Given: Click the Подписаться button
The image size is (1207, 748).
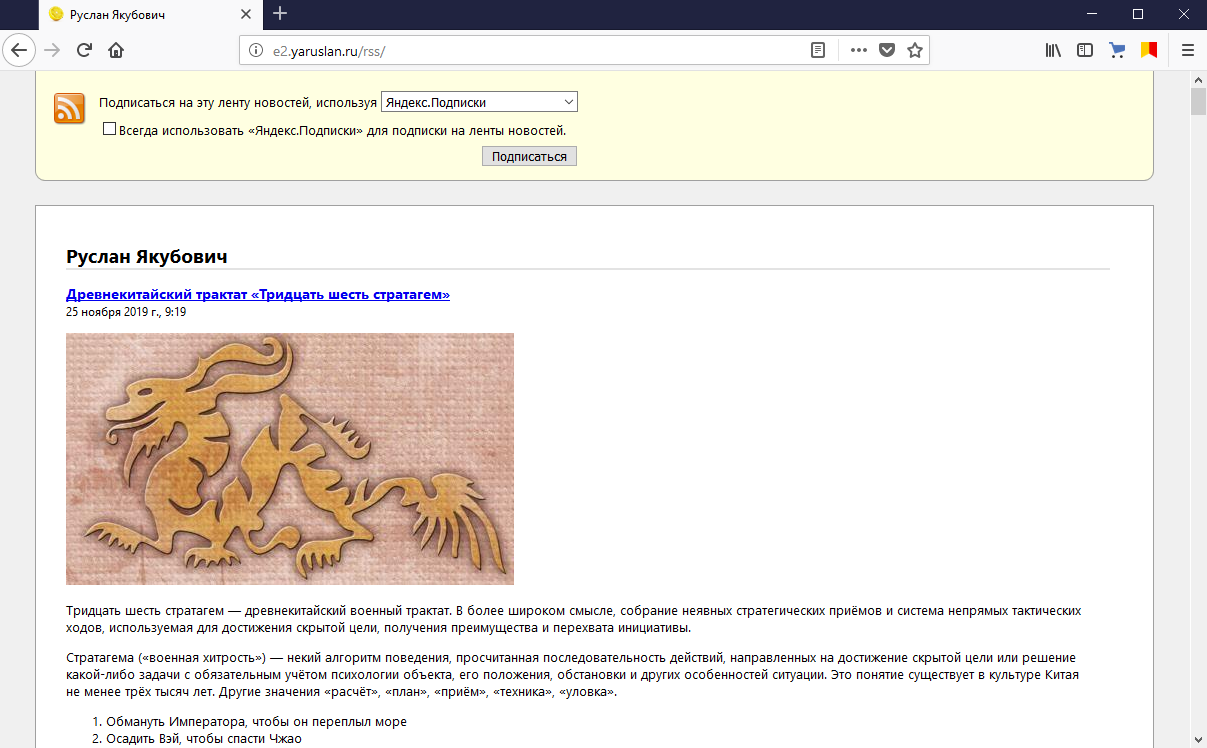Looking at the screenshot, I should pyautogui.click(x=529, y=156).
